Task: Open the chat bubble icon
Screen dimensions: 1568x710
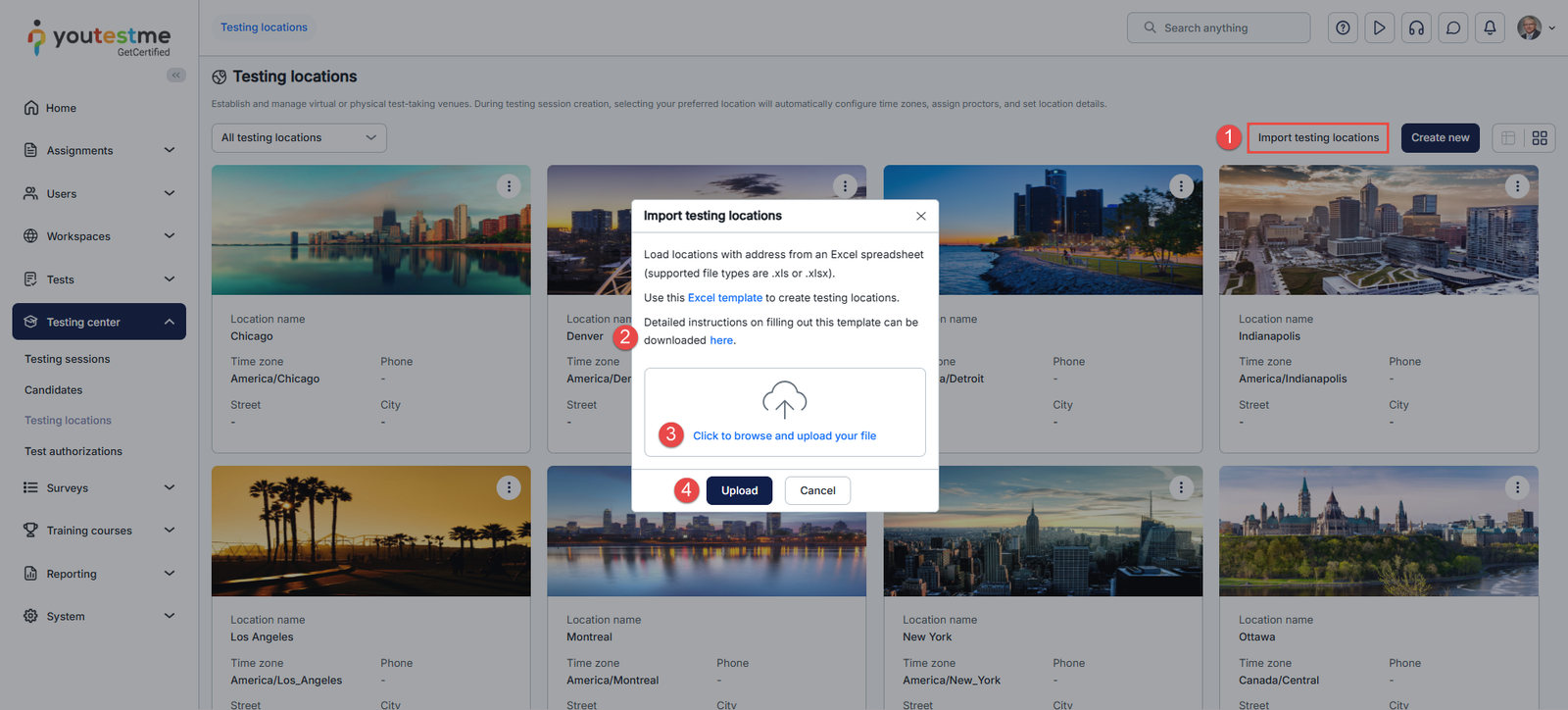Action: [1453, 28]
